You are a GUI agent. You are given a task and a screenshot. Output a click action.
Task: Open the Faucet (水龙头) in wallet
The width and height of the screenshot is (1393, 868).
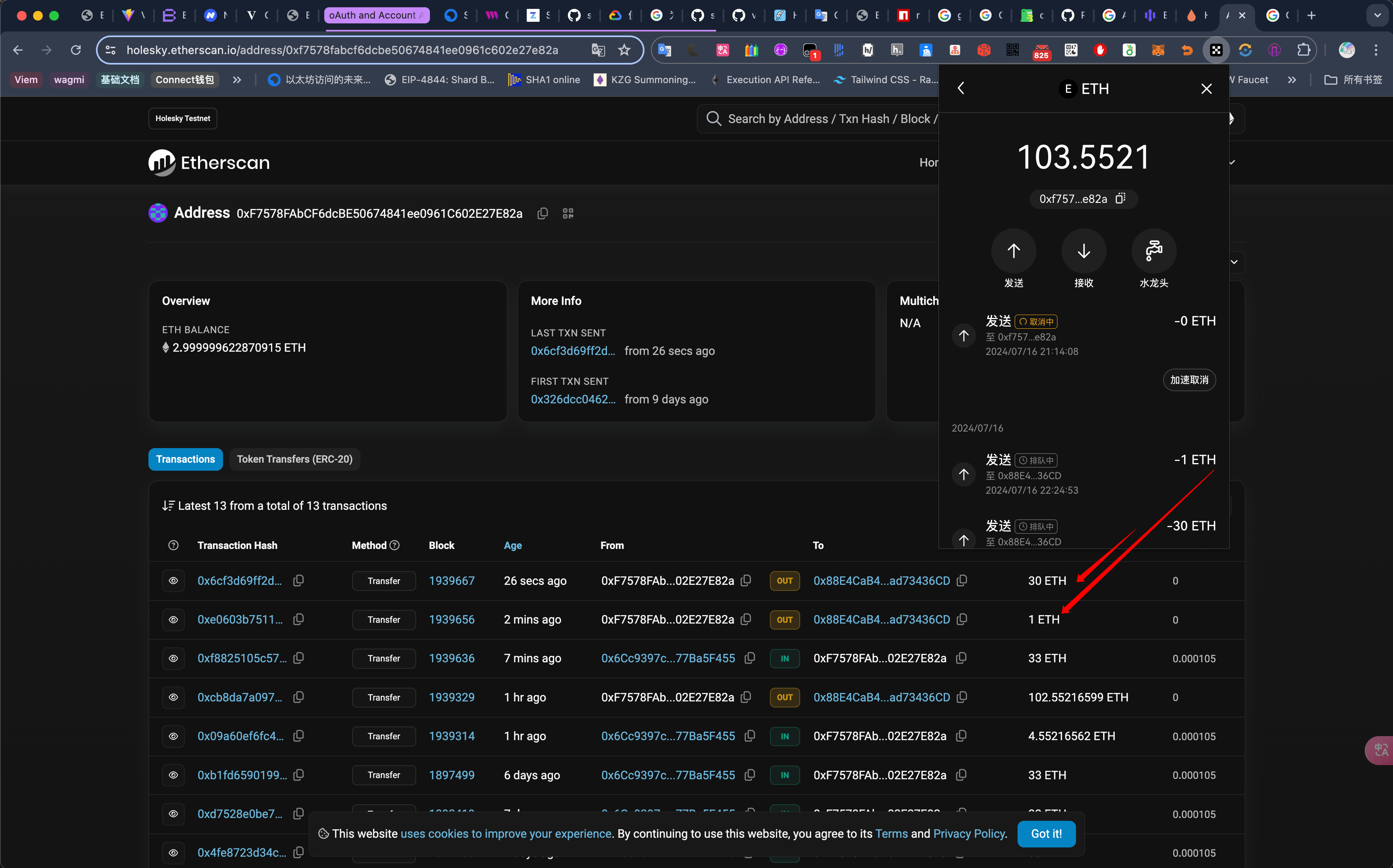tap(1154, 251)
